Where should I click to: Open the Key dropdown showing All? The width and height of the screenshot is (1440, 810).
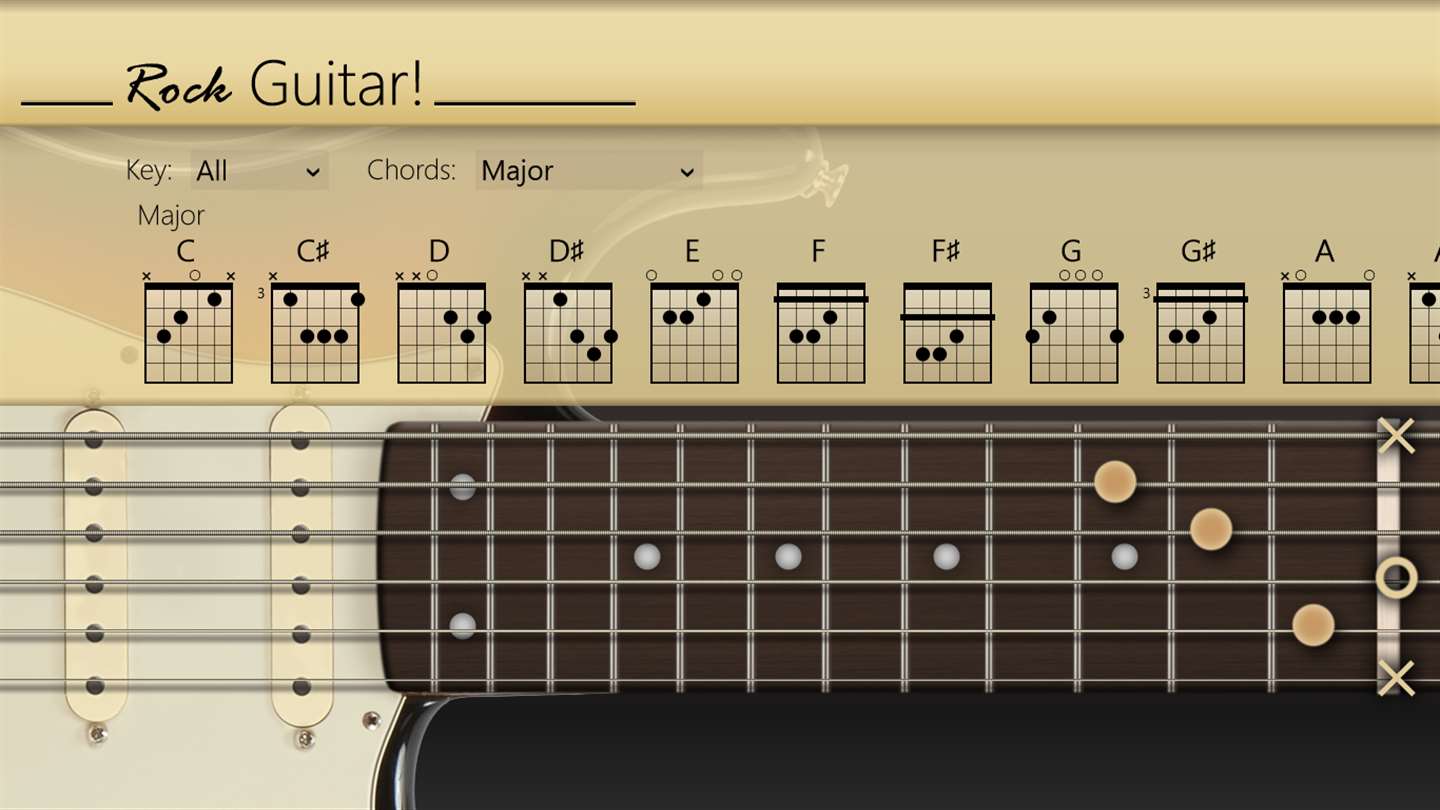point(259,171)
